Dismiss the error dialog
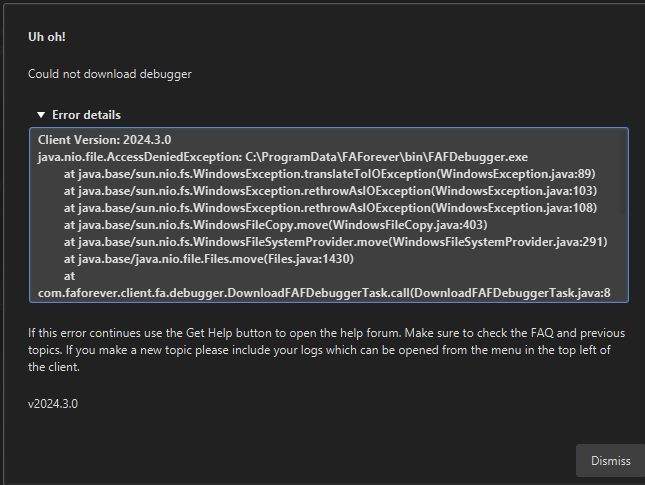The height and width of the screenshot is (485, 645). (x=610, y=460)
